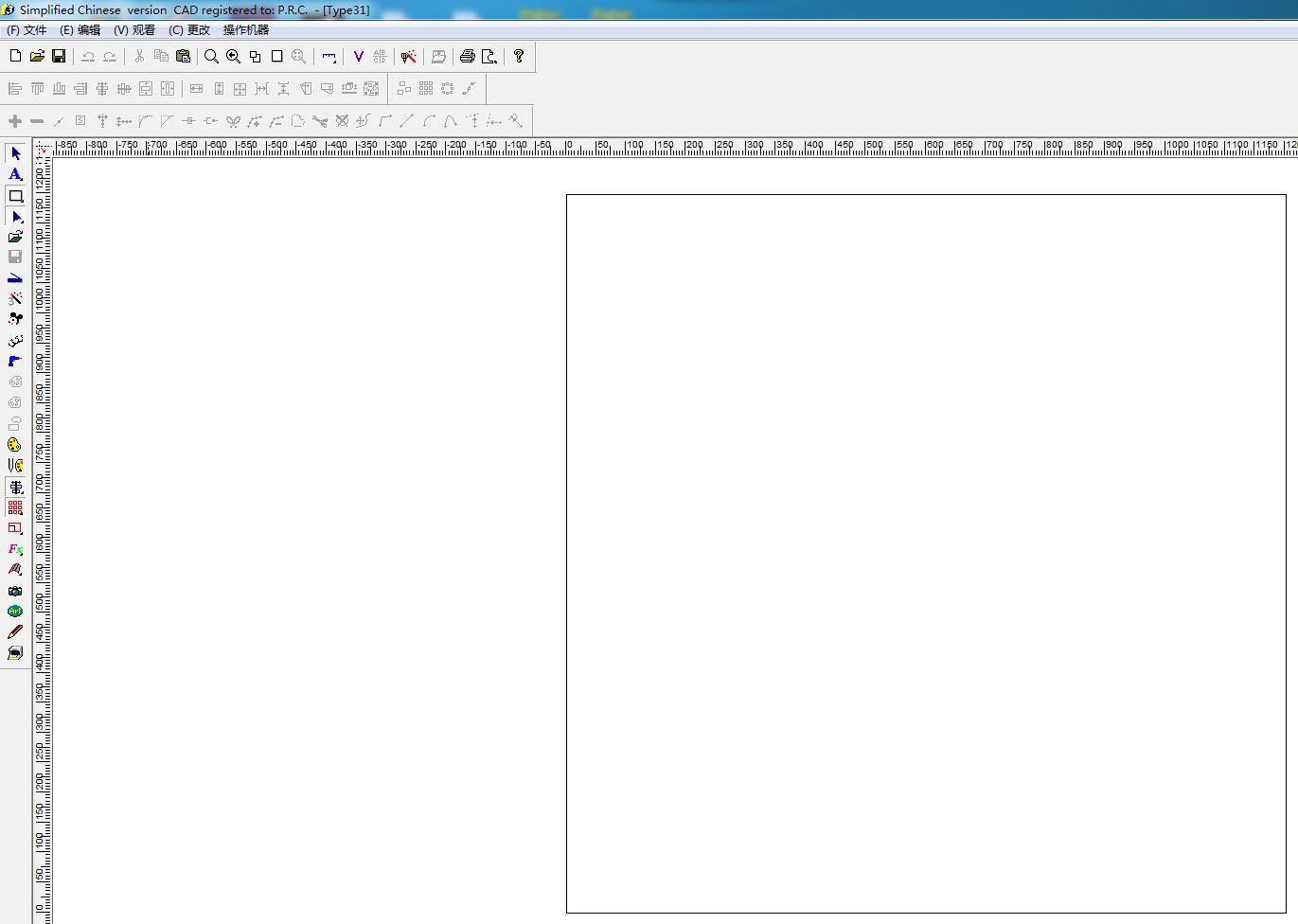
Task: Open the (F) 文件 menu
Action: (27, 30)
